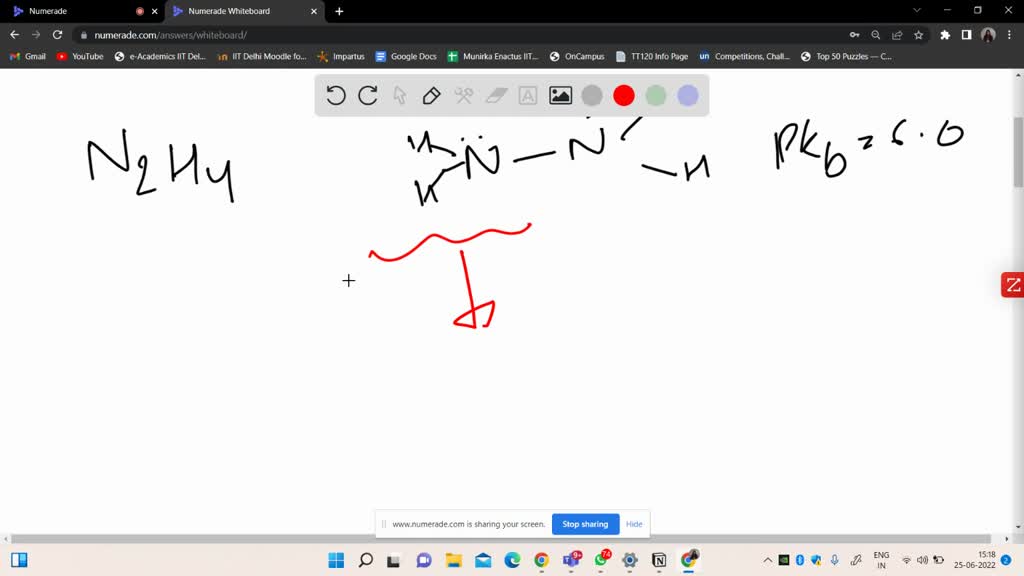
Task: Pick the lavender pen color
Action: point(688,95)
